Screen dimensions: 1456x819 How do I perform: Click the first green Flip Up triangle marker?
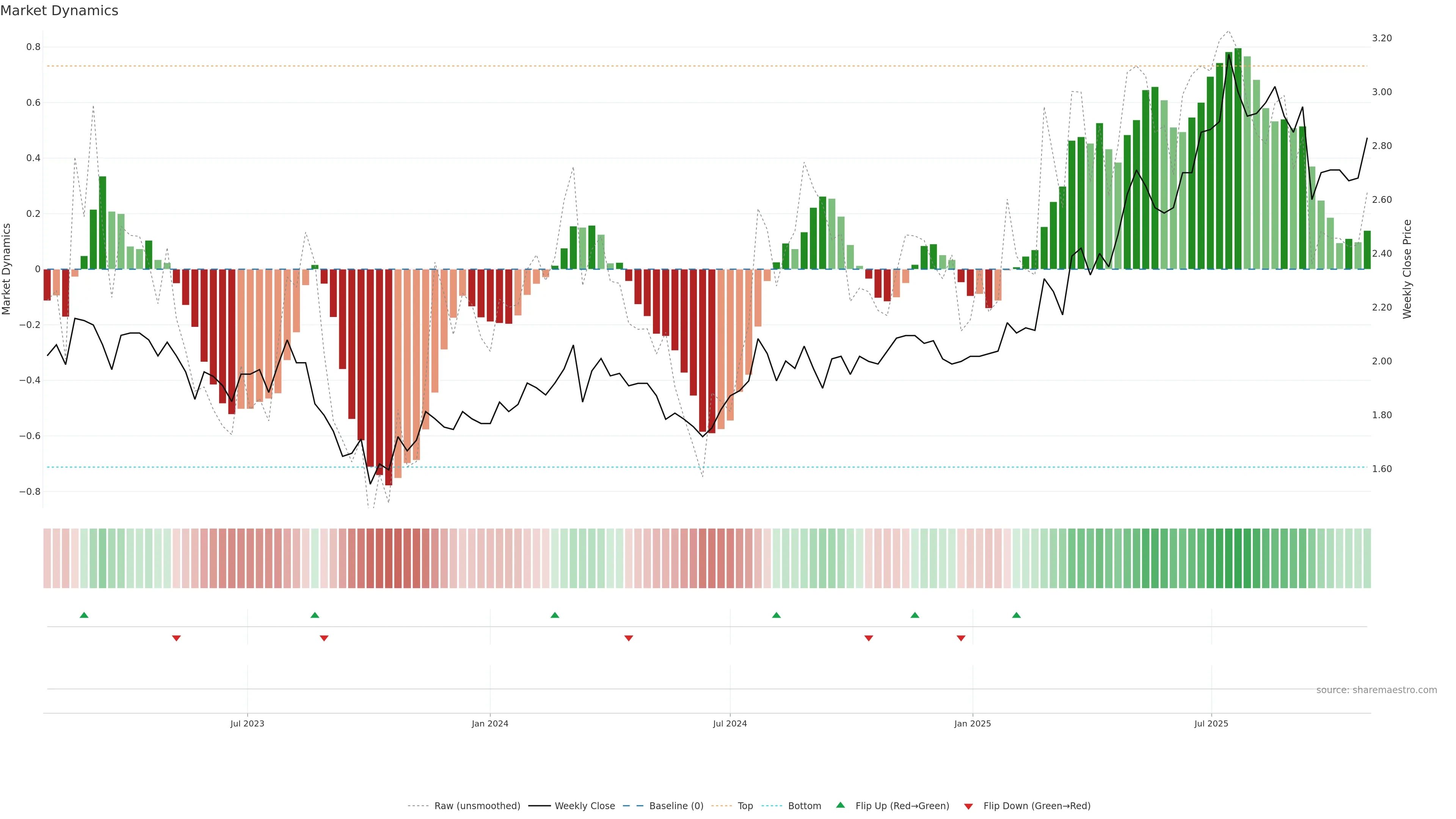click(84, 615)
